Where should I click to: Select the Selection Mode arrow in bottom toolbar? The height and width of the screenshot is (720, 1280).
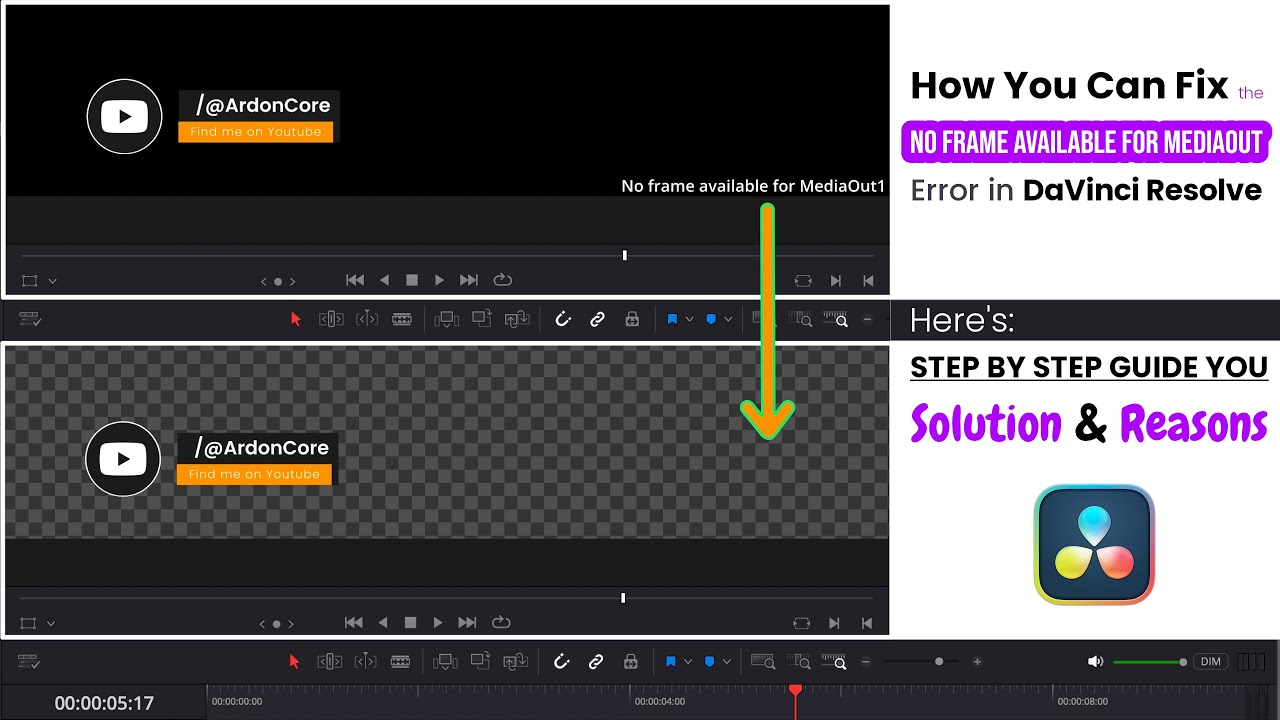[x=294, y=662]
